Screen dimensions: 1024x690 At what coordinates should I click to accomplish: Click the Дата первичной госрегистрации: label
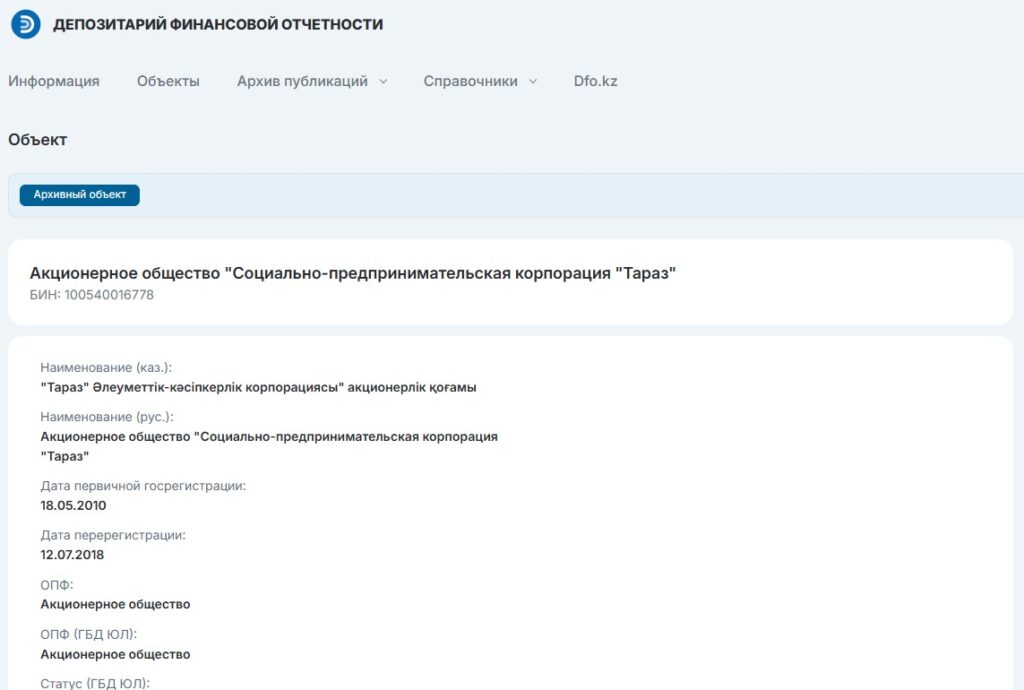pos(143,486)
